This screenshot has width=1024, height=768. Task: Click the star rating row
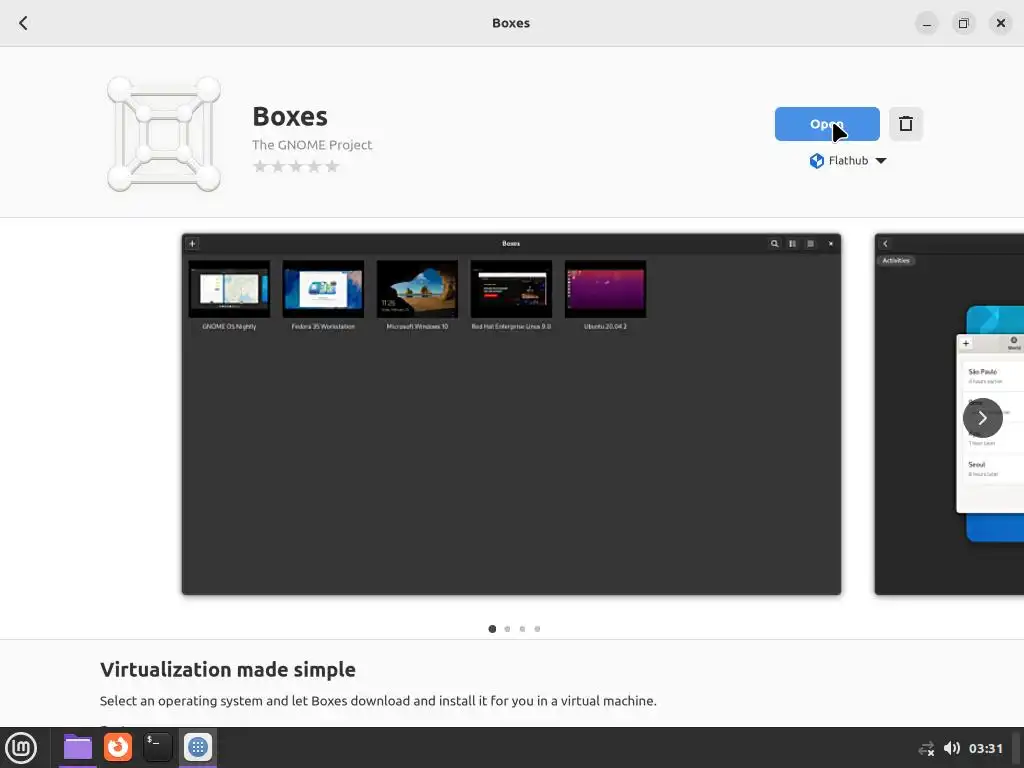(x=296, y=167)
